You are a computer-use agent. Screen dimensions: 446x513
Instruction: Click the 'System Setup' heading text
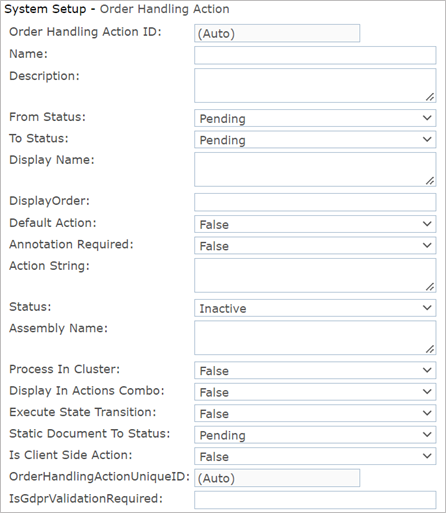point(45,9)
